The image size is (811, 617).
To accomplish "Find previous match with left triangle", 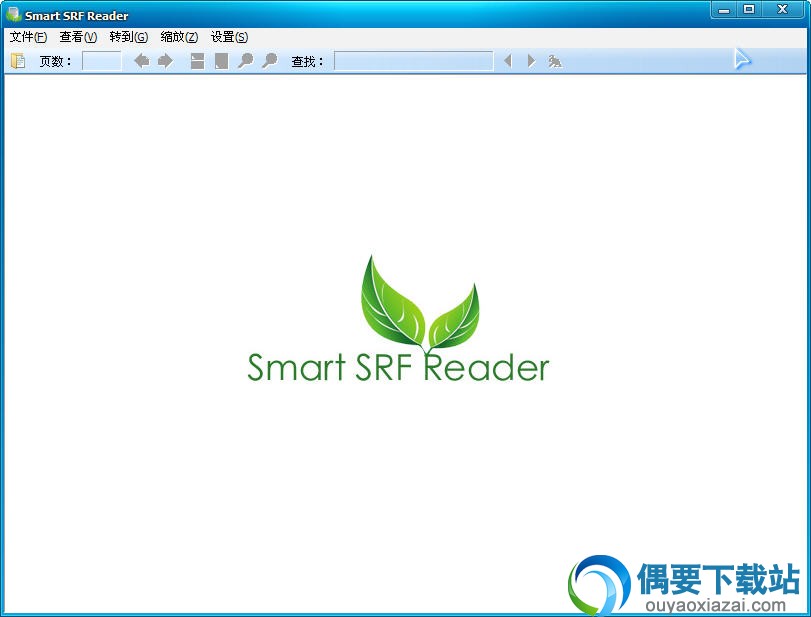I will (508, 61).
